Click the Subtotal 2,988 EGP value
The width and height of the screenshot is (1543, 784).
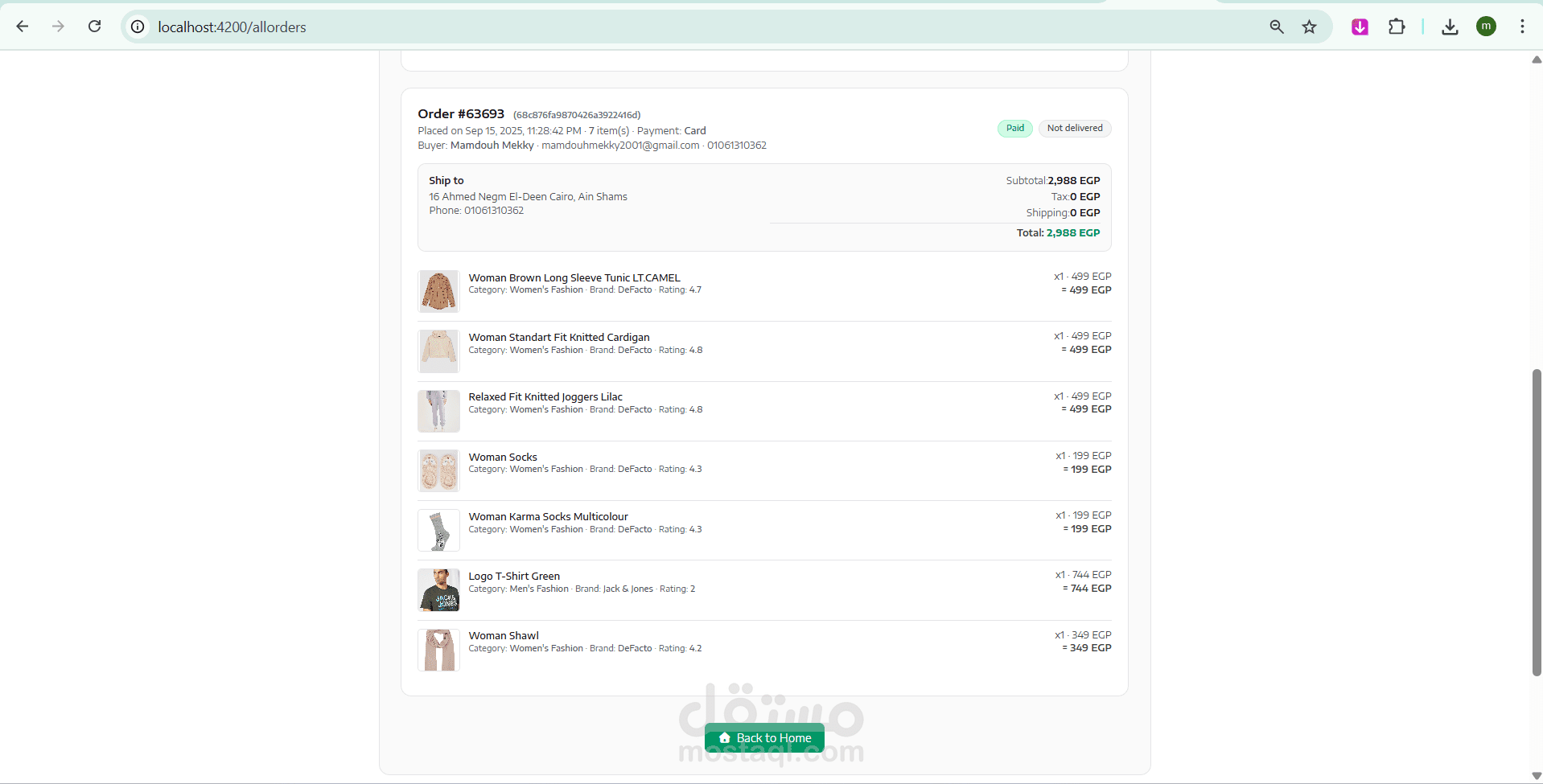pyautogui.click(x=1074, y=181)
